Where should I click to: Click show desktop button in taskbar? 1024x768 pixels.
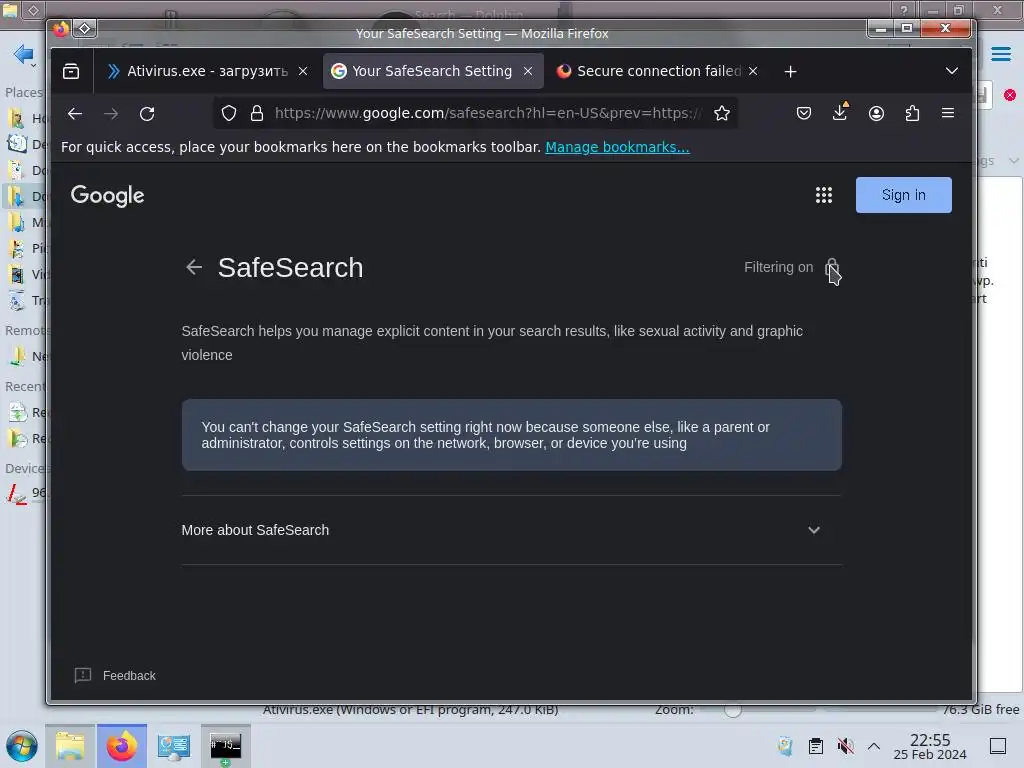click(998, 746)
